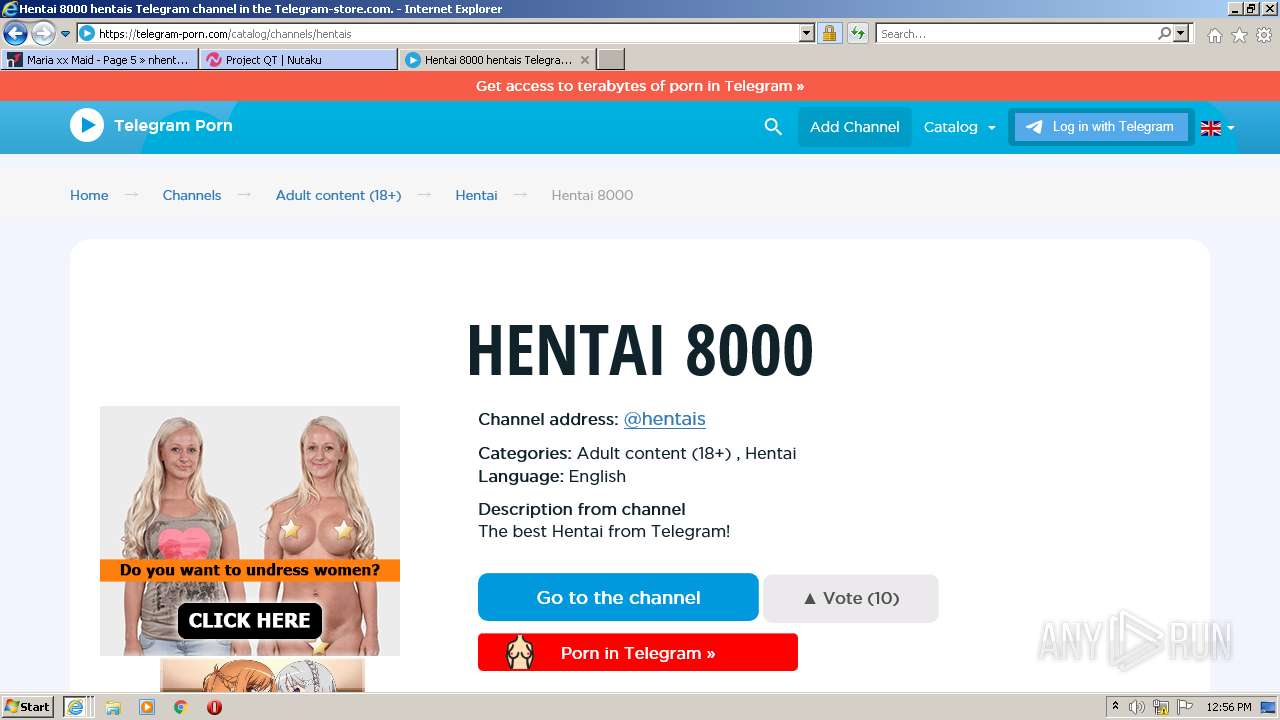1280x720 pixels.
Task: Click the 12:56 PM system clock
Action: click(x=1229, y=707)
